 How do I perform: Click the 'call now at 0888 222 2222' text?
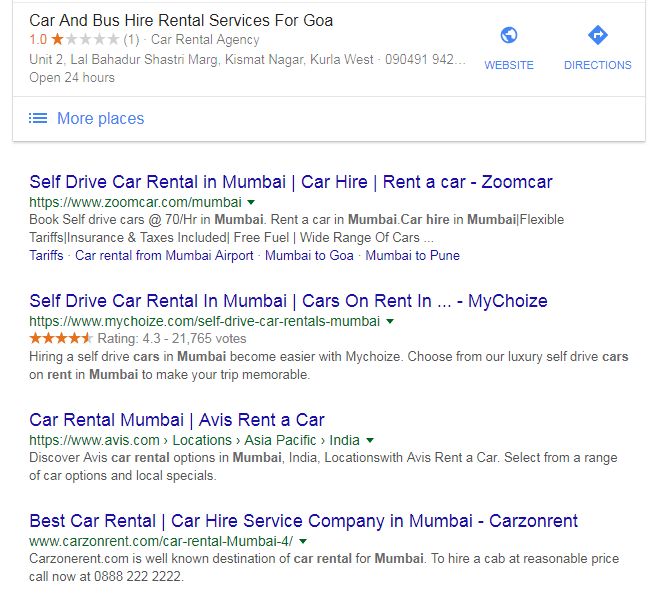pos(107,576)
